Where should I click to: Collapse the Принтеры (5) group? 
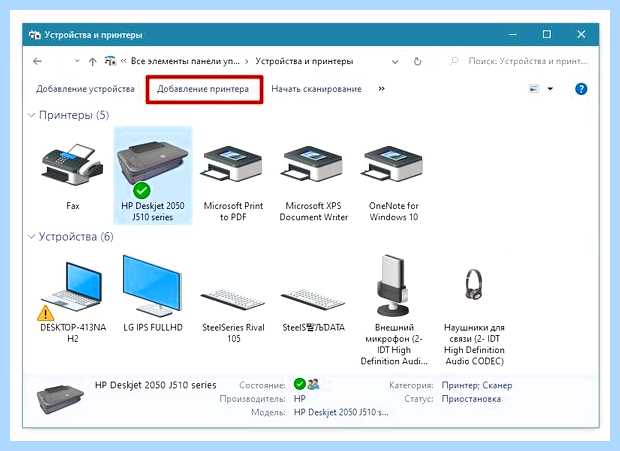pos(31,115)
